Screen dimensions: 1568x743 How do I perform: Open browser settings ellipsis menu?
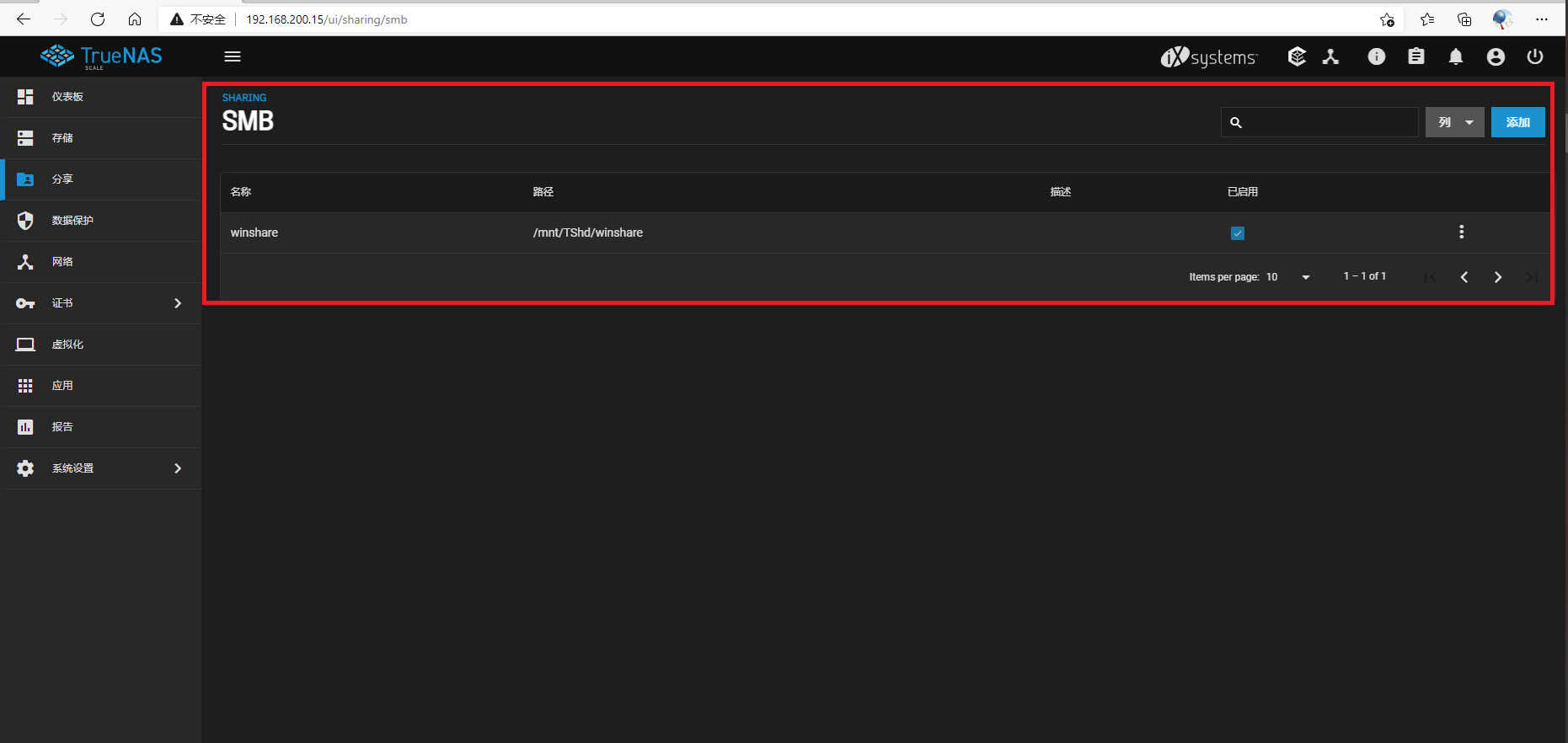[x=1541, y=19]
